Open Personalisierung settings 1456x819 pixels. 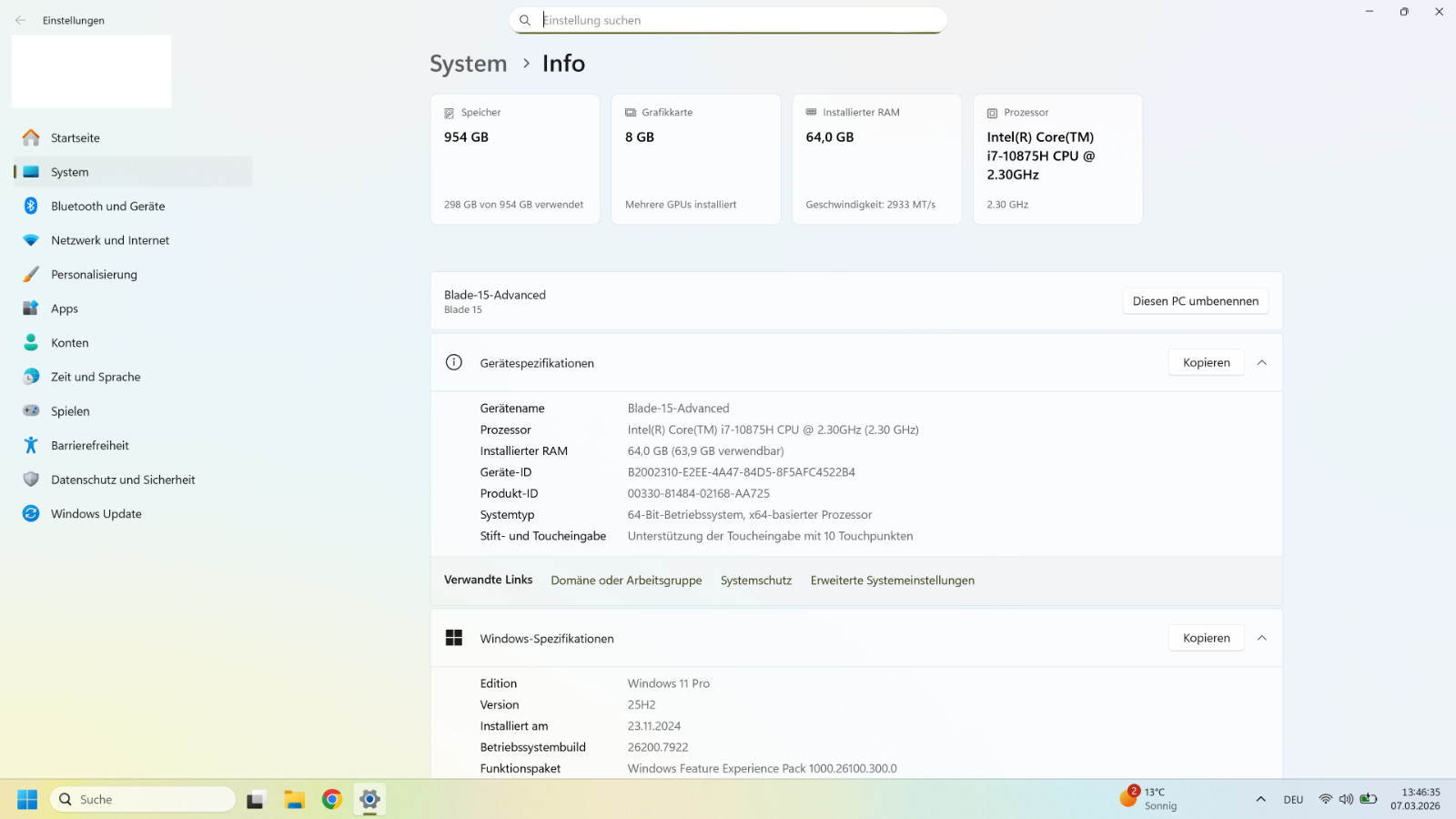tap(133, 274)
